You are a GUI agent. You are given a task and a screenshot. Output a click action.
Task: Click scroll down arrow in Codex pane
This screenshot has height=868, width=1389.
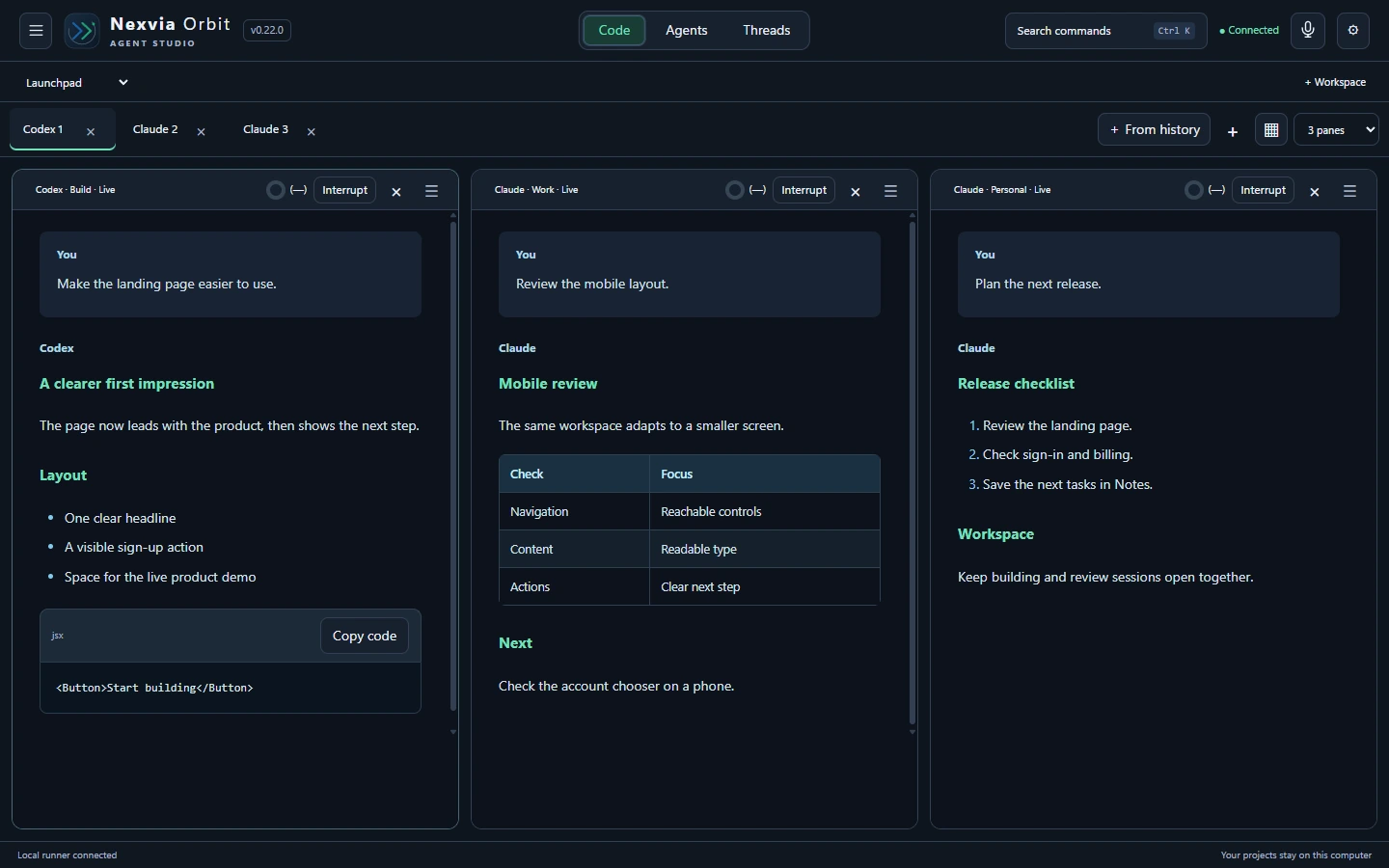[x=453, y=732]
